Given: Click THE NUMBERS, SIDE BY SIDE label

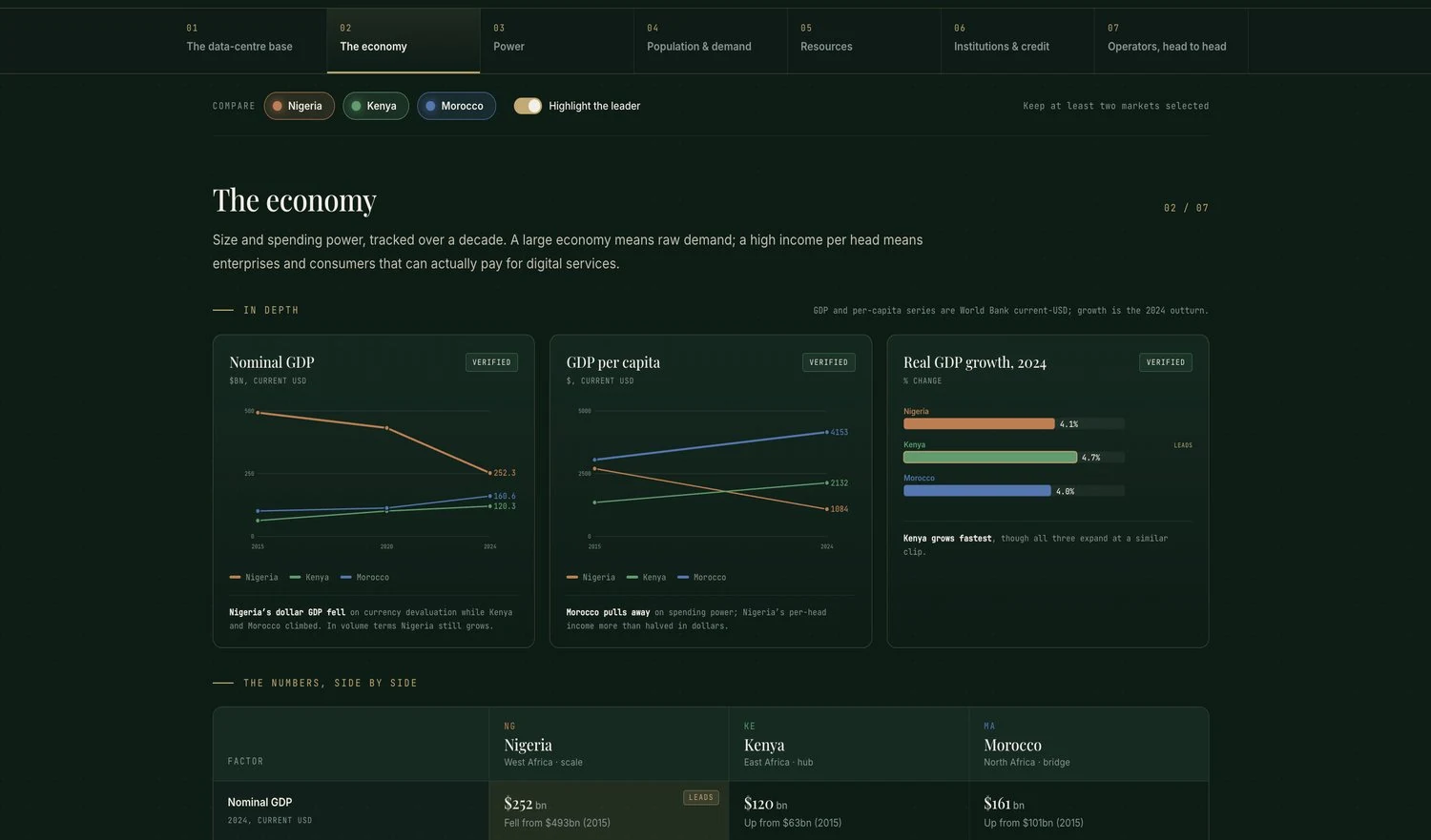Looking at the screenshot, I should click(330, 683).
